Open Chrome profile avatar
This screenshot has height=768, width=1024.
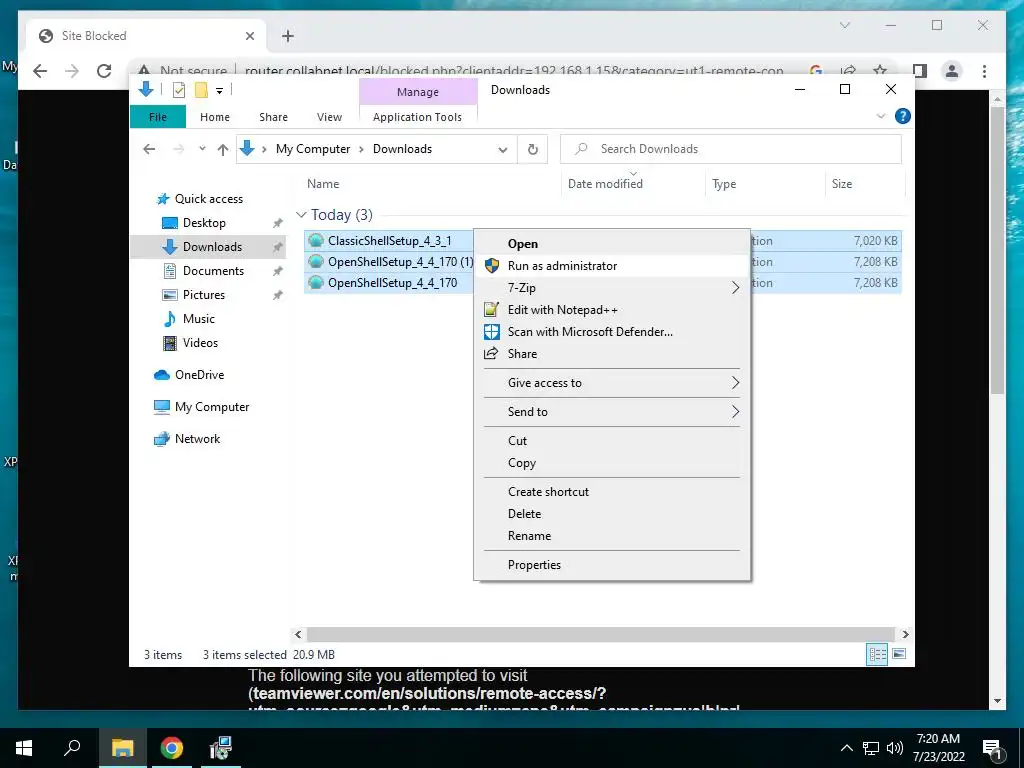click(x=952, y=71)
